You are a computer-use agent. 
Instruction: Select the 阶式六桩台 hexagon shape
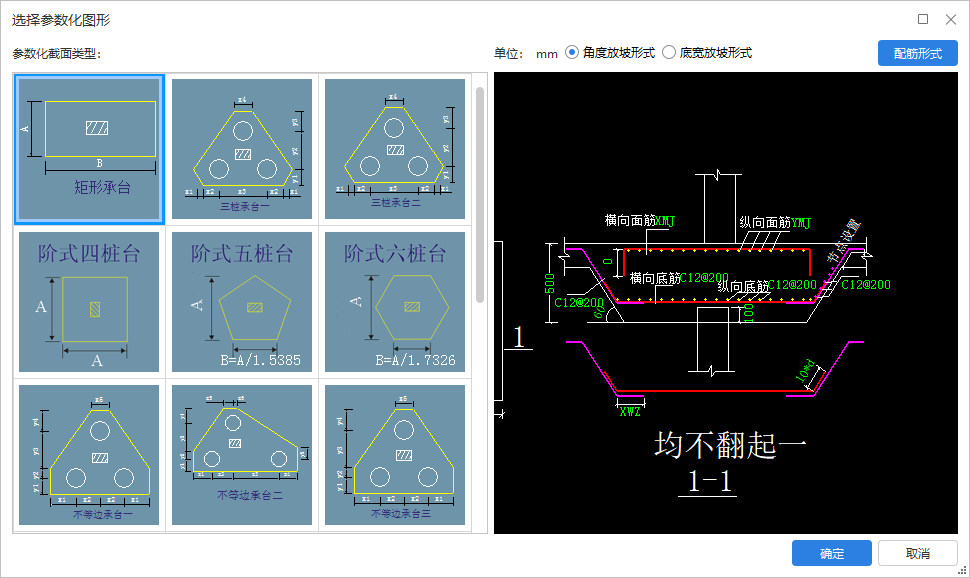coord(395,302)
